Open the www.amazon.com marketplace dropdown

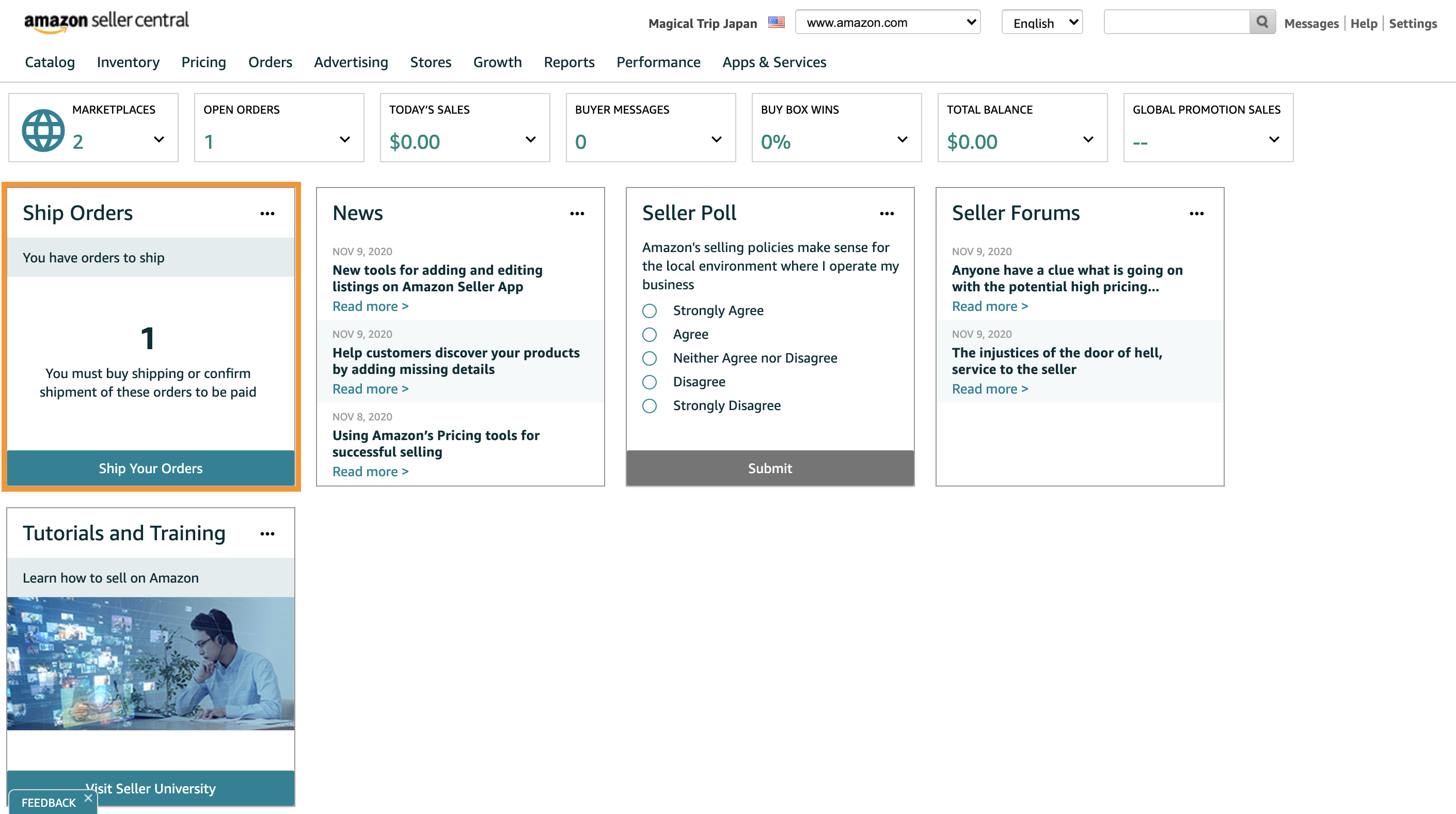point(888,23)
